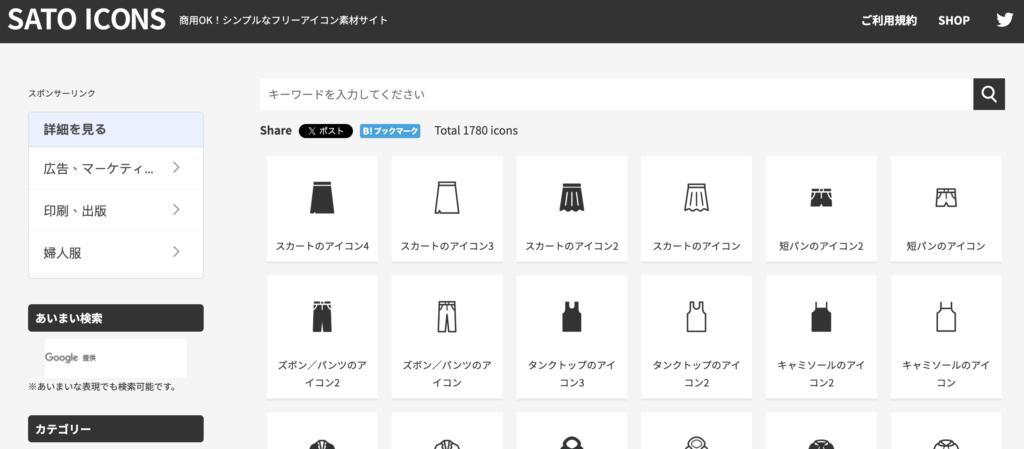Click the スポンサーリンク label
This screenshot has width=1024, height=449.
pyautogui.click(x=61, y=93)
